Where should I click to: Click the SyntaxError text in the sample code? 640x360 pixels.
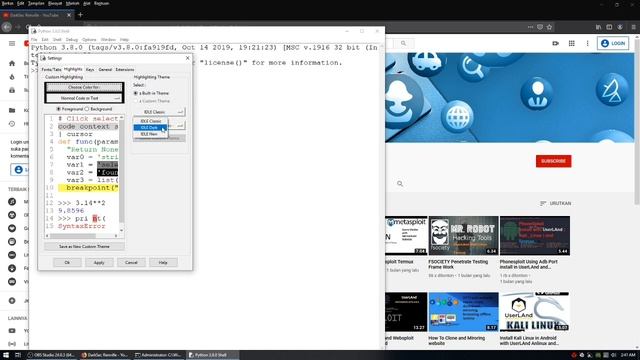tap(82, 226)
